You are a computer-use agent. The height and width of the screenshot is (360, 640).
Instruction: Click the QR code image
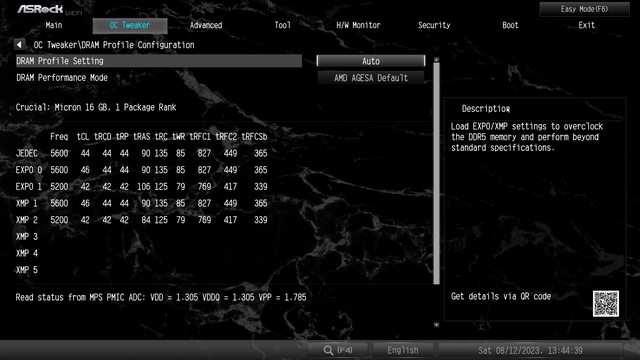click(606, 304)
